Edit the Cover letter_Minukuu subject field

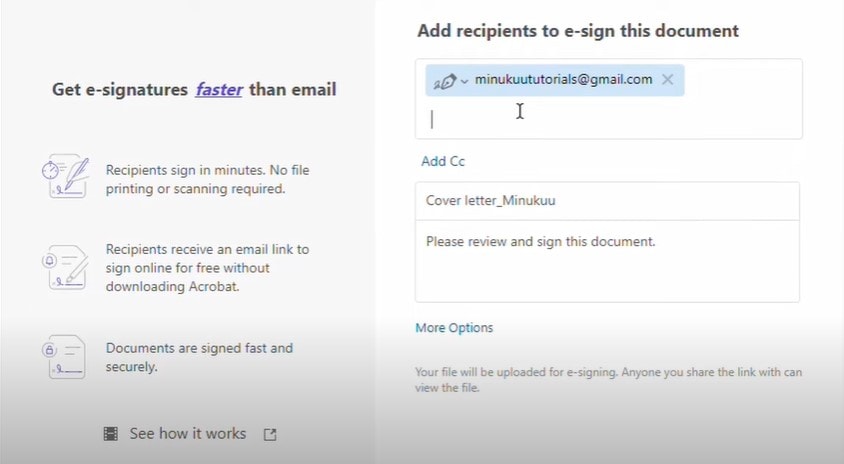(x=607, y=201)
